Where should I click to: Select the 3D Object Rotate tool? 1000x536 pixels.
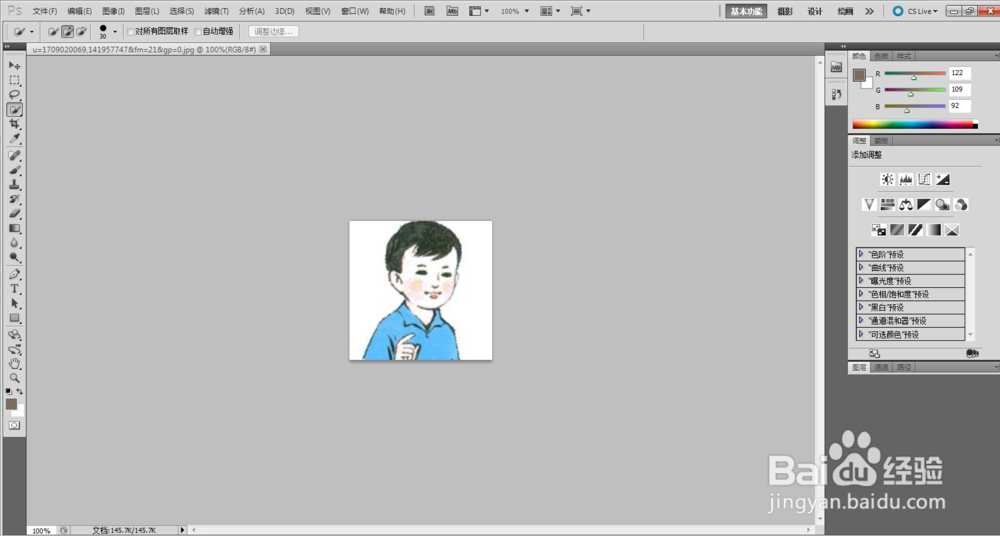pyautogui.click(x=14, y=336)
